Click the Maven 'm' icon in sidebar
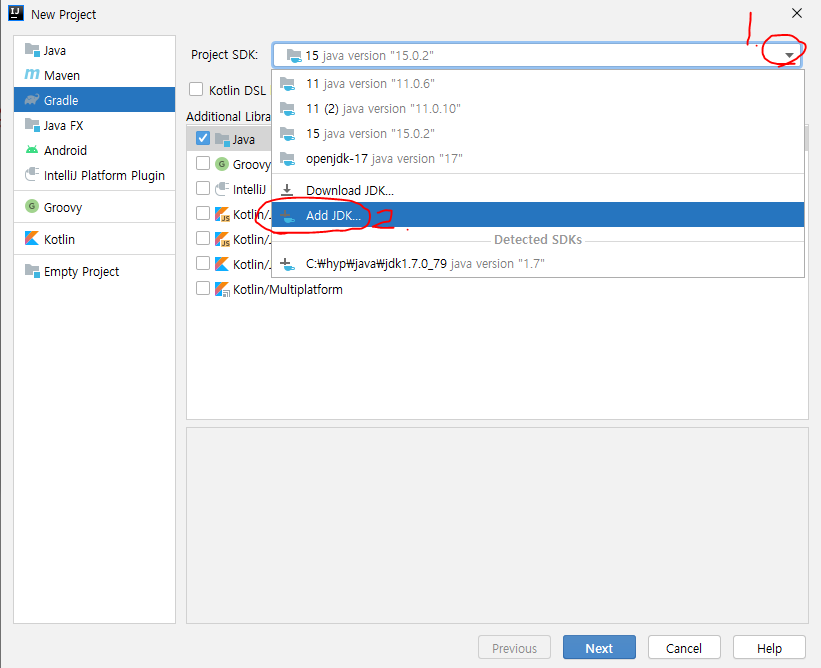The height and width of the screenshot is (668, 821). [x=32, y=75]
